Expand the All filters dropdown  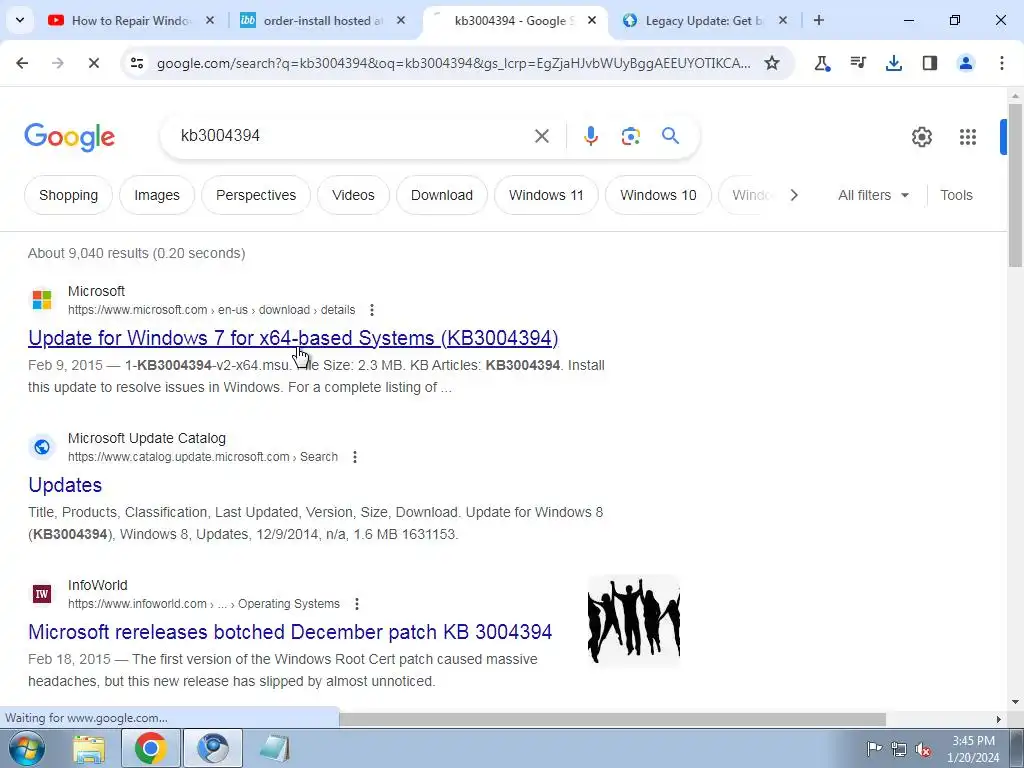[x=874, y=195]
